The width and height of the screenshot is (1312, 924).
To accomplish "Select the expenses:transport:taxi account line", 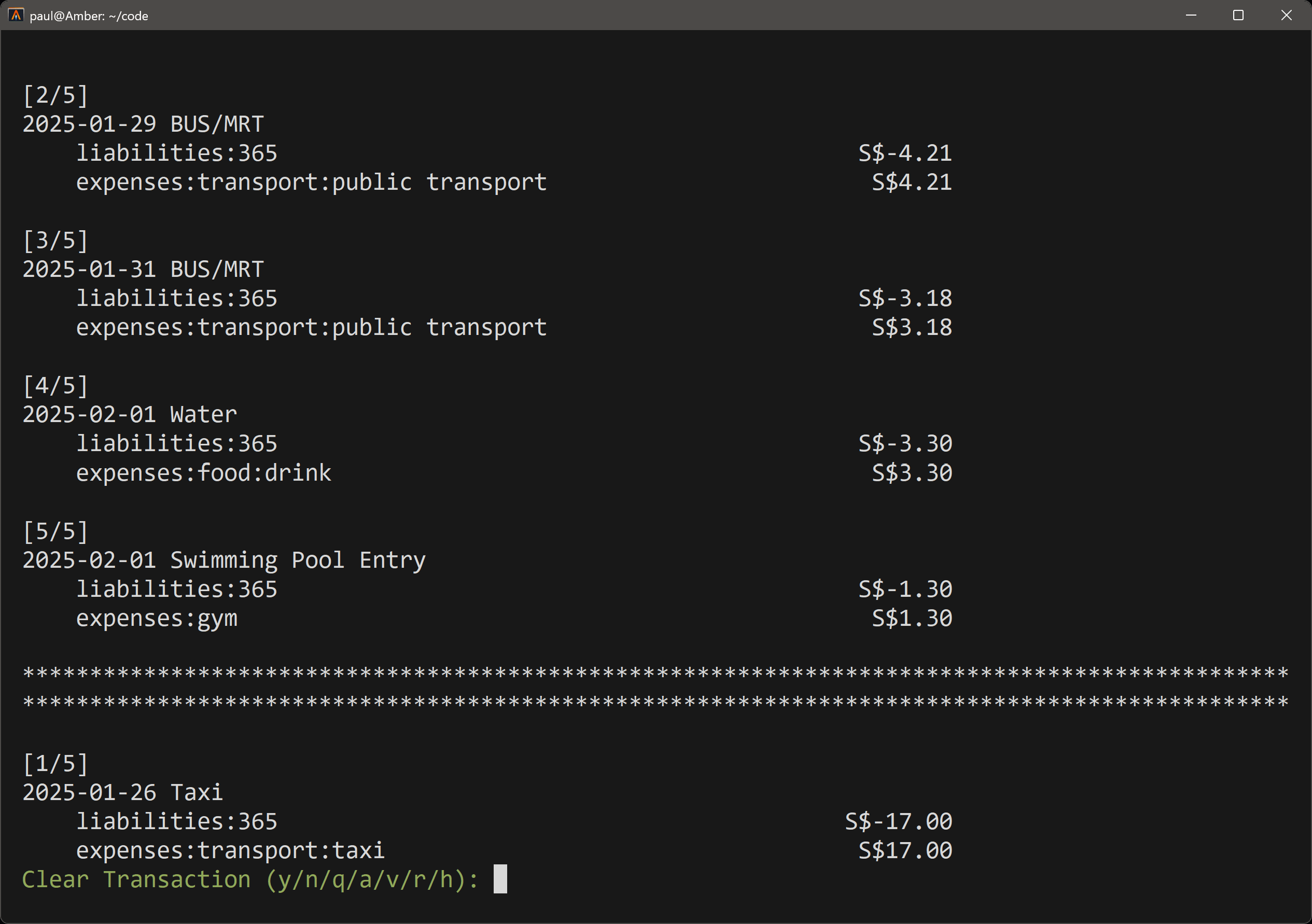I will tap(230, 850).
